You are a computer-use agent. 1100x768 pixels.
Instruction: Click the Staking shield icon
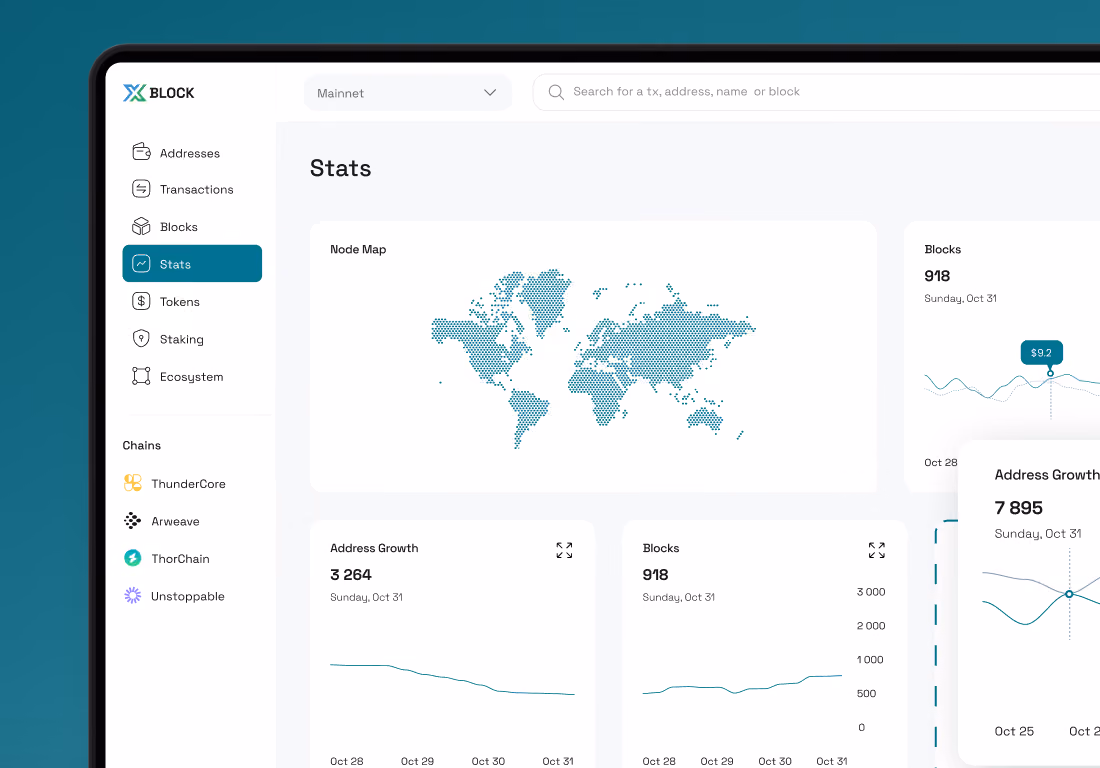click(x=141, y=339)
